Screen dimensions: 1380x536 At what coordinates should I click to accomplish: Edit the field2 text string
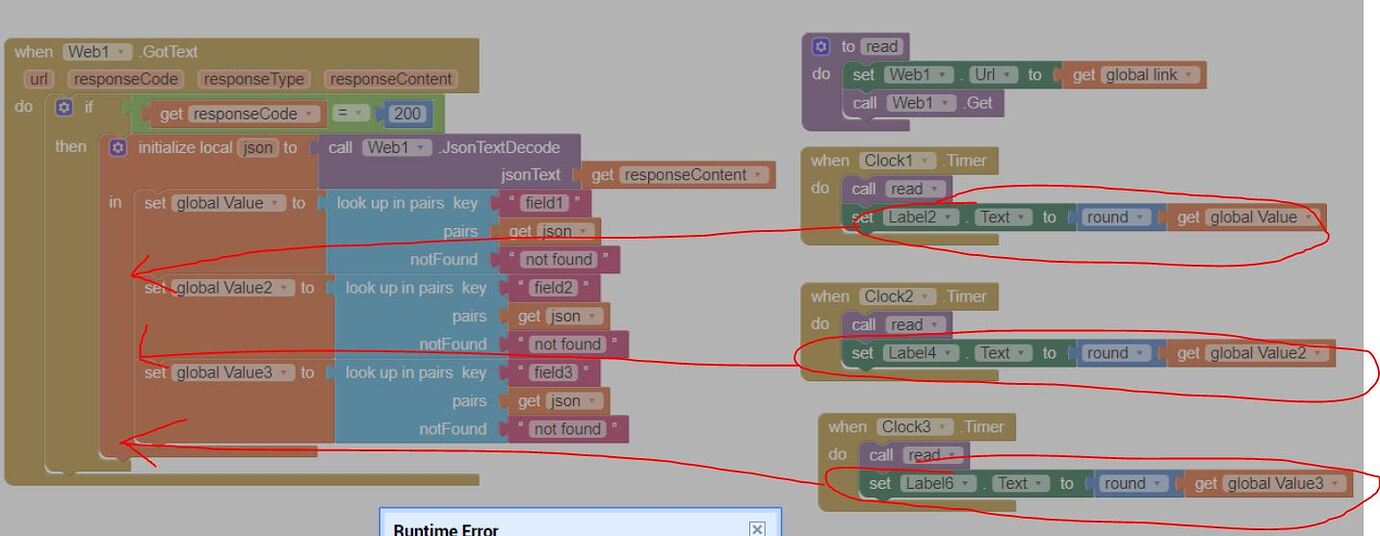point(553,288)
